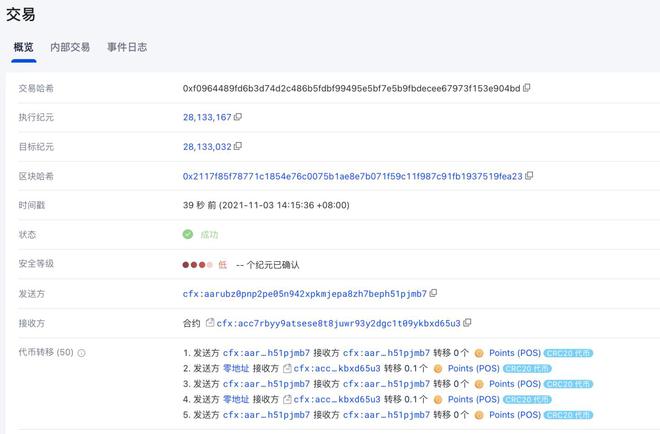Copy execution epoch 28,133,167
660x434 pixels.
[x=238, y=117]
